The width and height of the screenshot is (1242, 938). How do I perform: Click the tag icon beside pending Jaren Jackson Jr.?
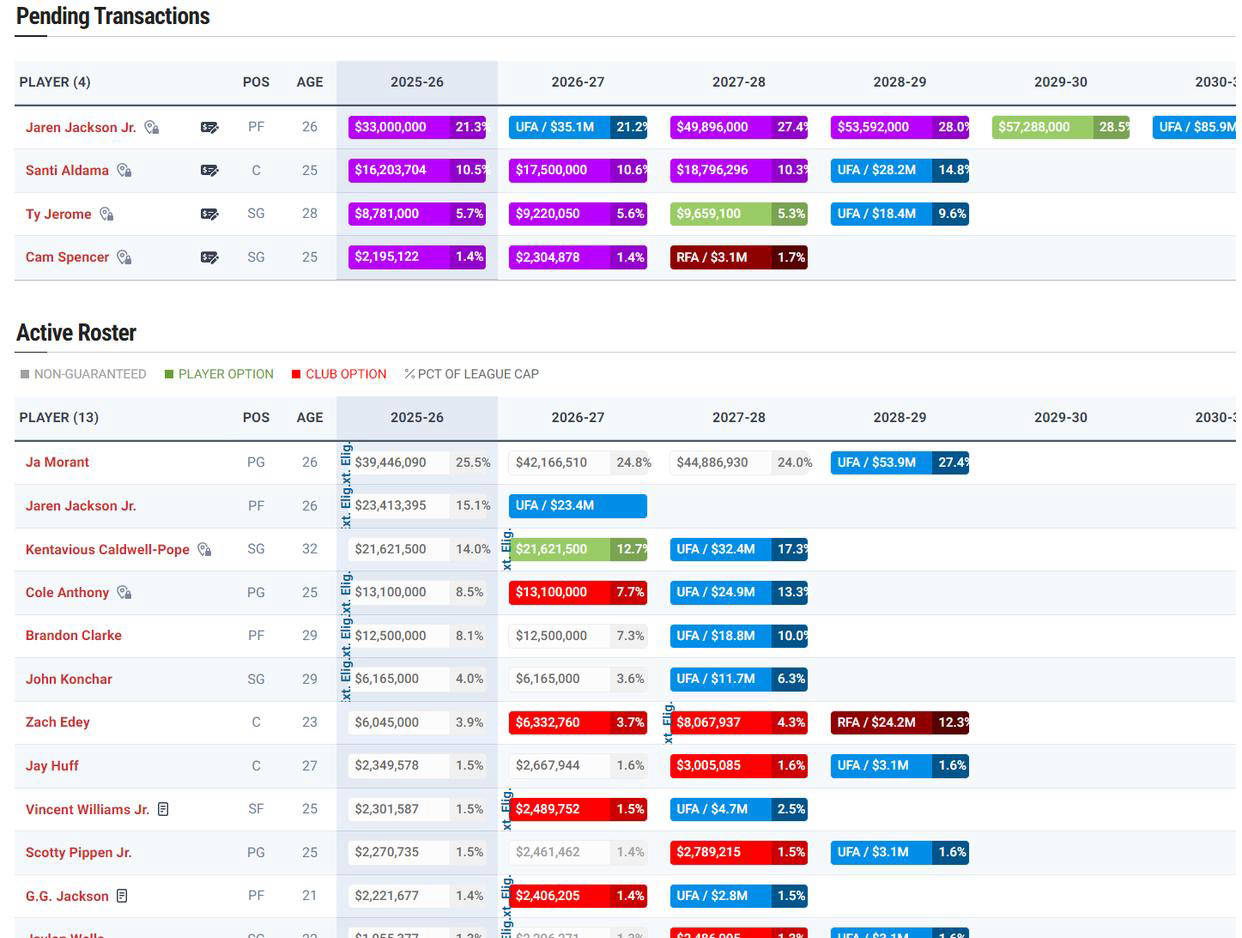point(152,127)
